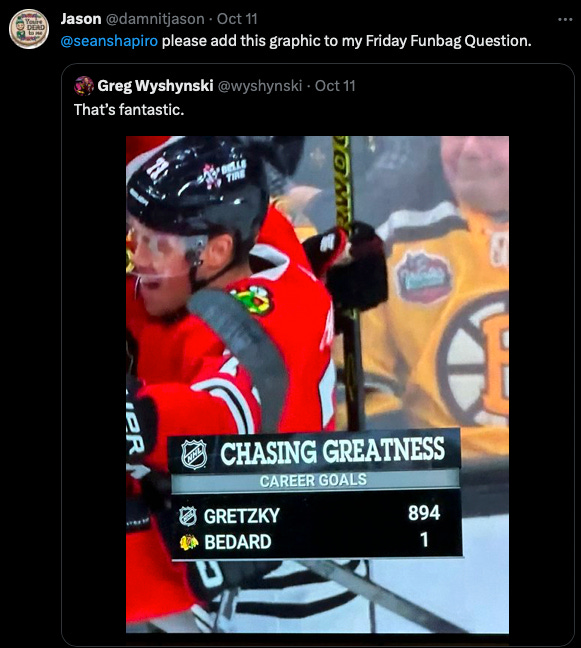The height and width of the screenshot is (648, 581).
Task: Click the NHL logo next to Gretzky
Action: pos(188,516)
